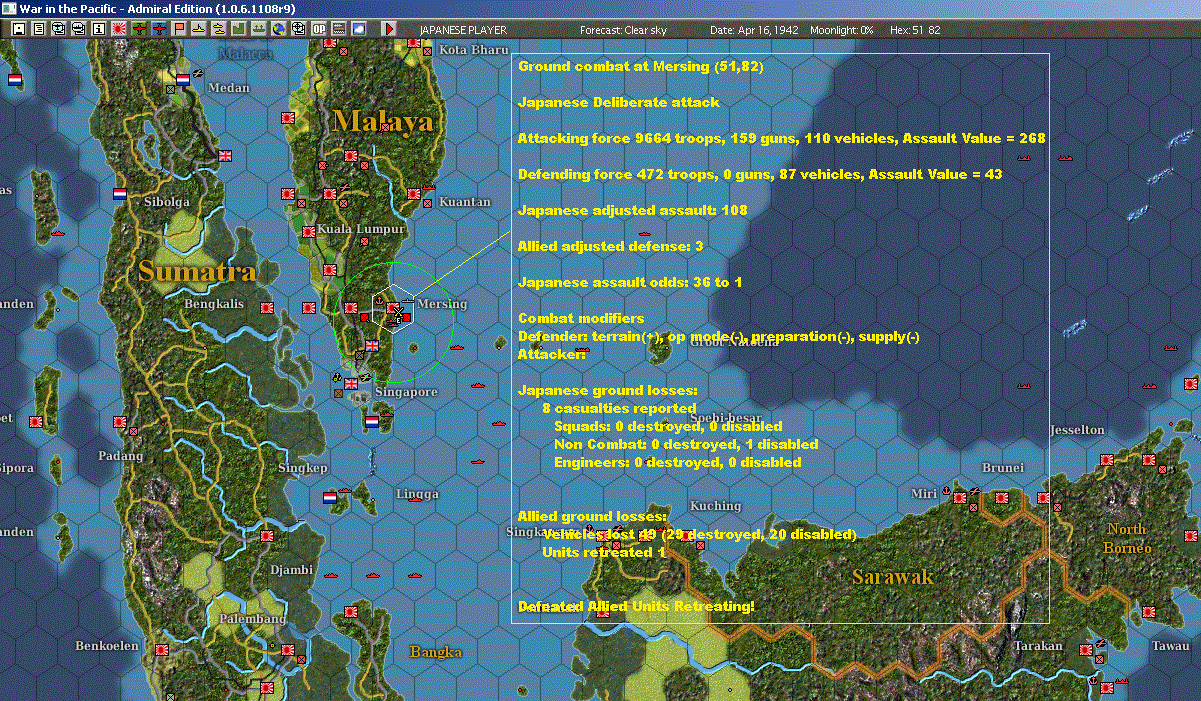Click the single yellow ship toolbar icon

(x=199, y=29)
